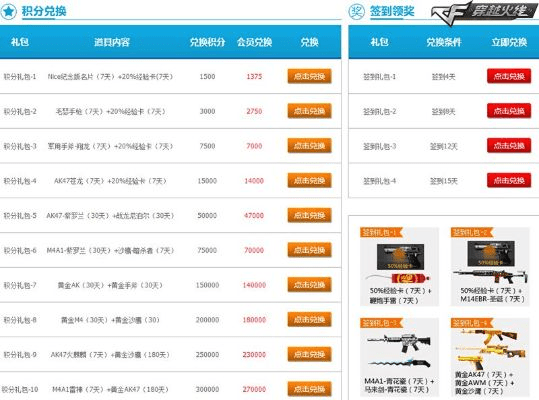
Task: Click the orange 签到礼包-2 ribbon tag
Action: [x=471, y=233]
